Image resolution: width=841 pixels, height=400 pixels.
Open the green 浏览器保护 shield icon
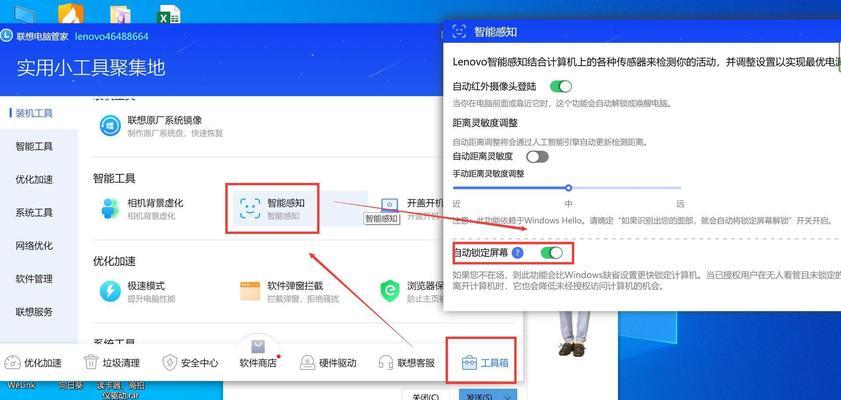tap(390, 291)
